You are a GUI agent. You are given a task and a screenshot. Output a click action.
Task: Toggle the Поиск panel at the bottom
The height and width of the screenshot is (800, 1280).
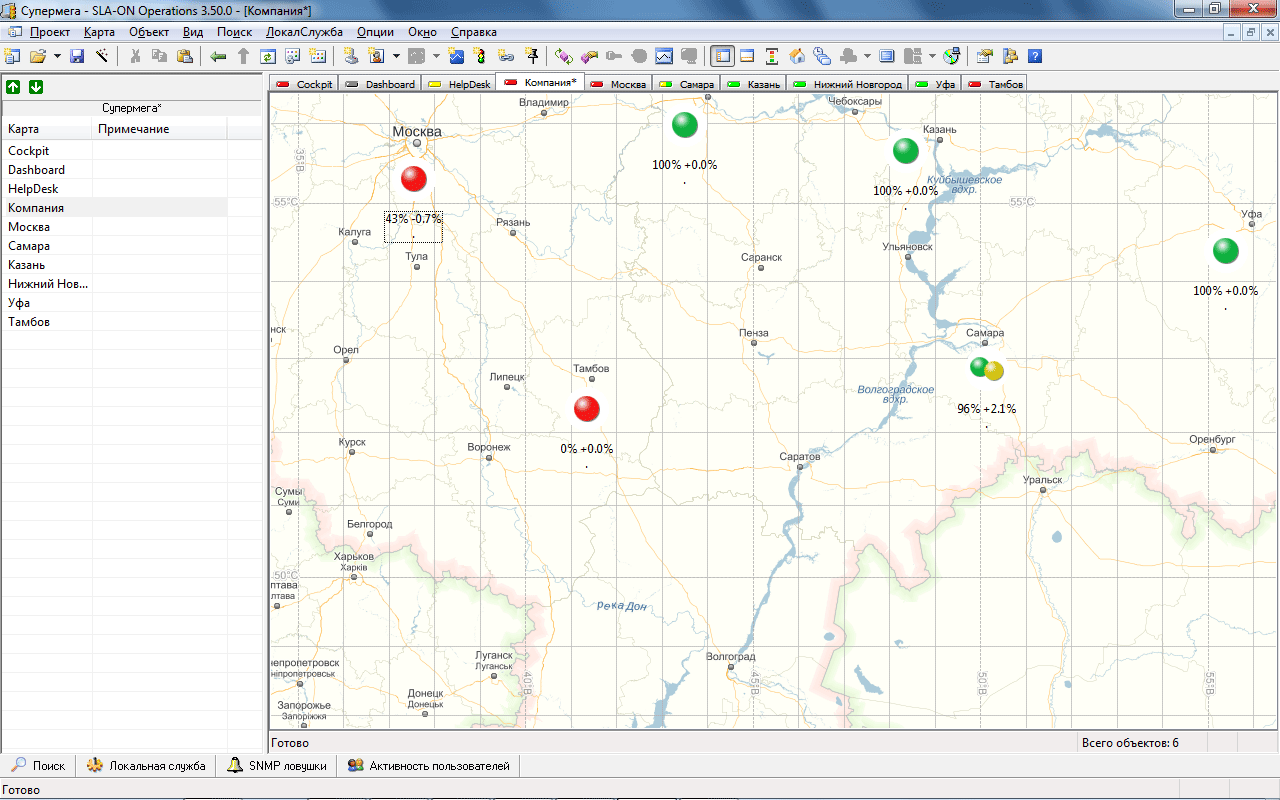(38, 766)
